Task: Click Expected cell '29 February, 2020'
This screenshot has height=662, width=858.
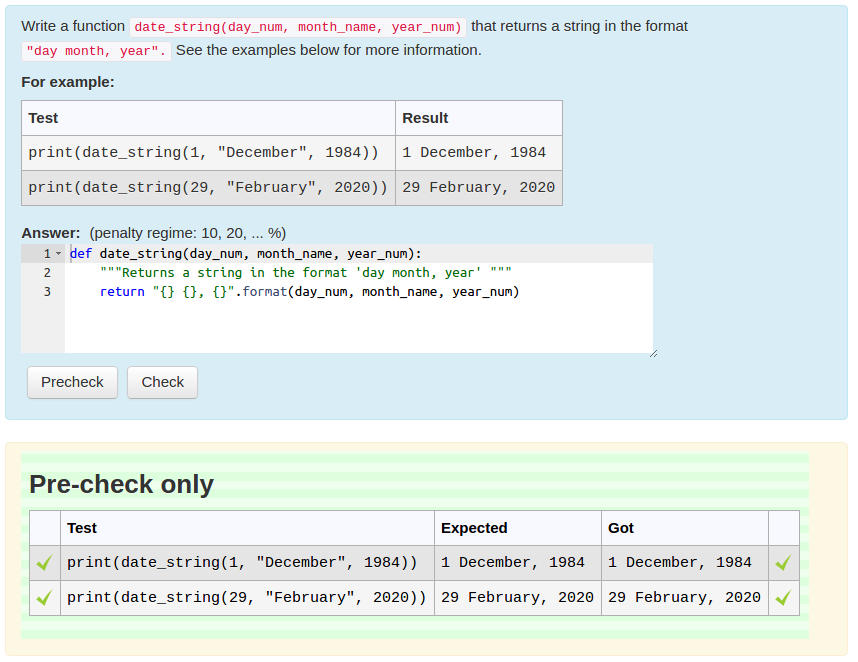Action: 517,597
